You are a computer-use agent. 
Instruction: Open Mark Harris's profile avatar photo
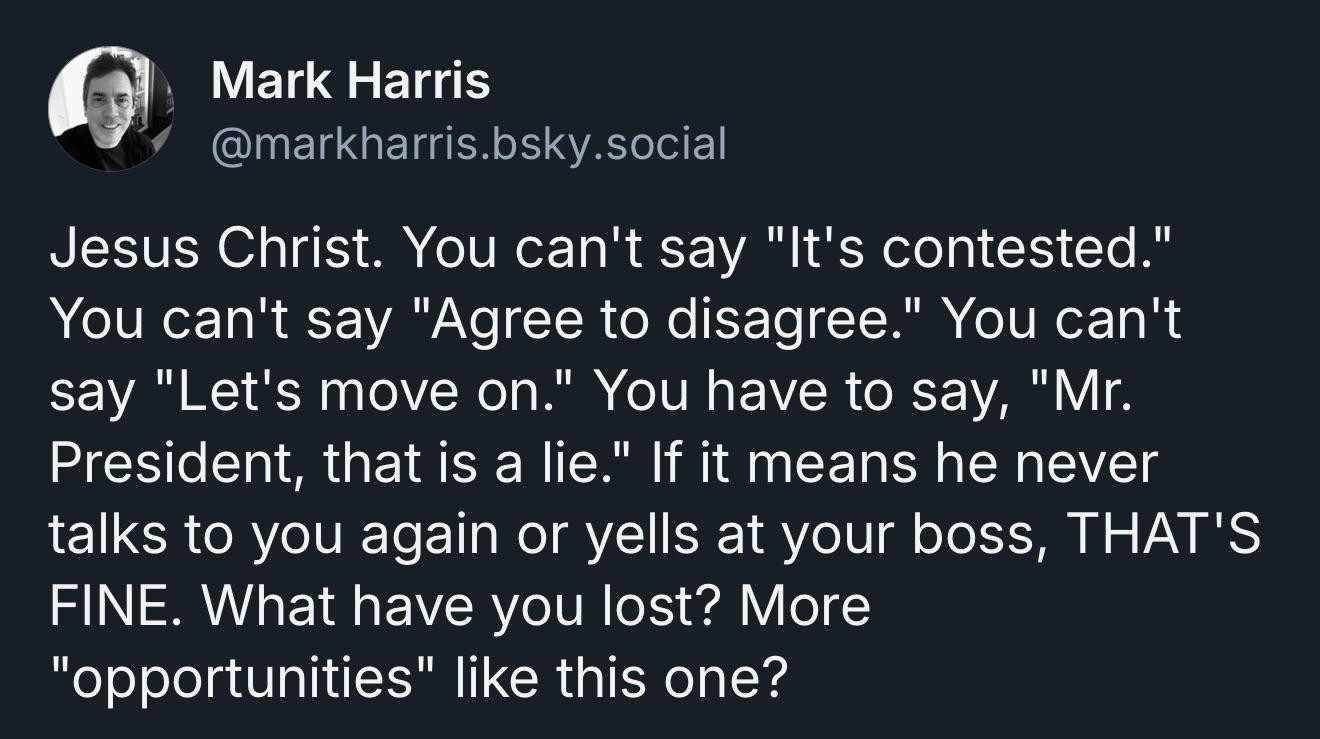point(111,109)
